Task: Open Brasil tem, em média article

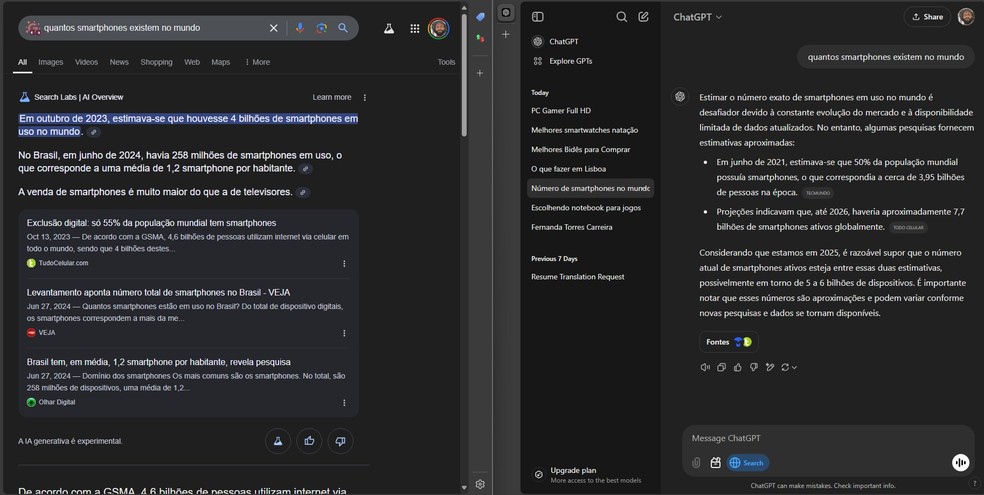Action: (x=158, y=362)
